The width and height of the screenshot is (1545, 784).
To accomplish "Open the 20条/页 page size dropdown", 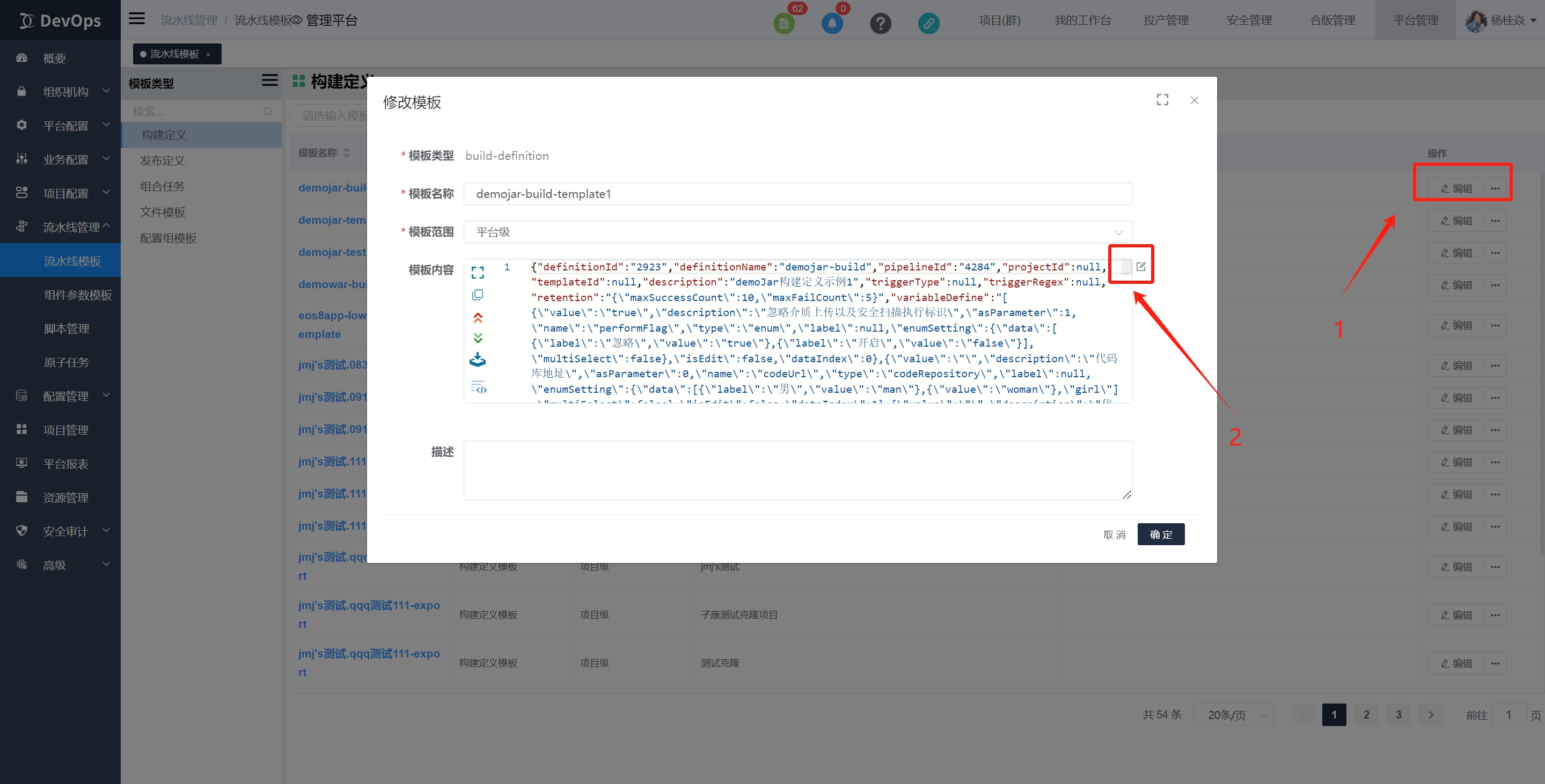I will (1233, 715).
